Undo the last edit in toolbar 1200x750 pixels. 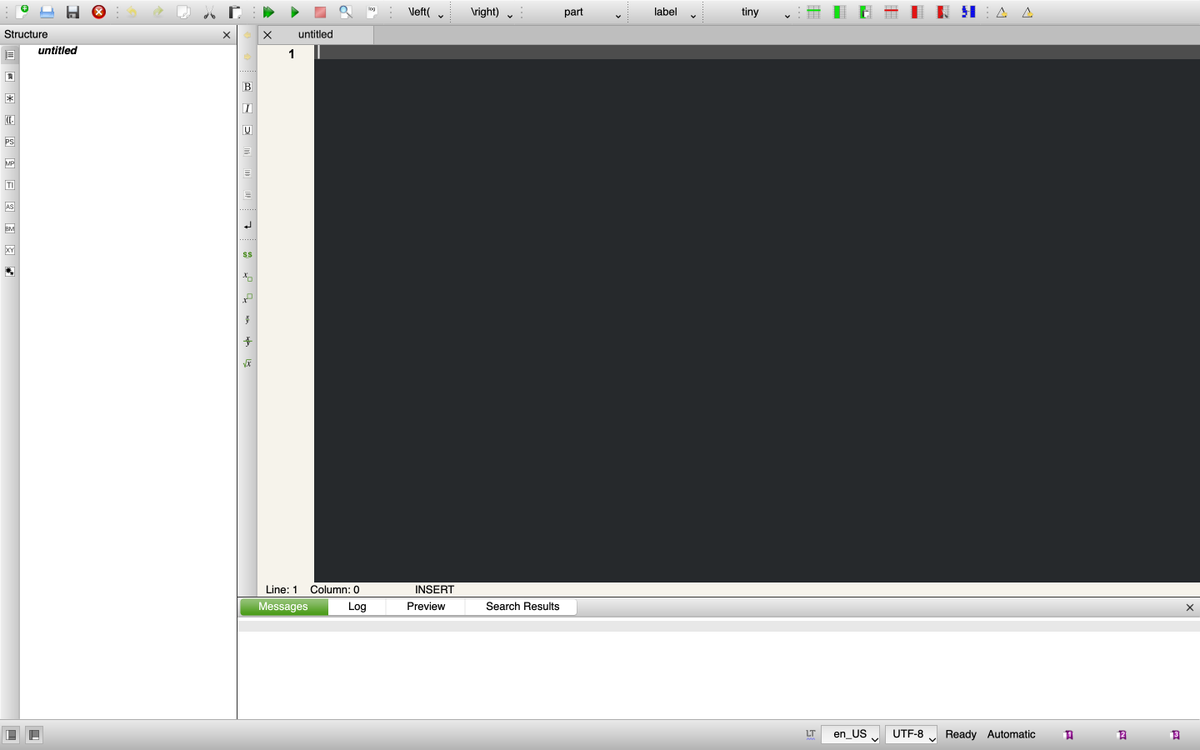131,12
